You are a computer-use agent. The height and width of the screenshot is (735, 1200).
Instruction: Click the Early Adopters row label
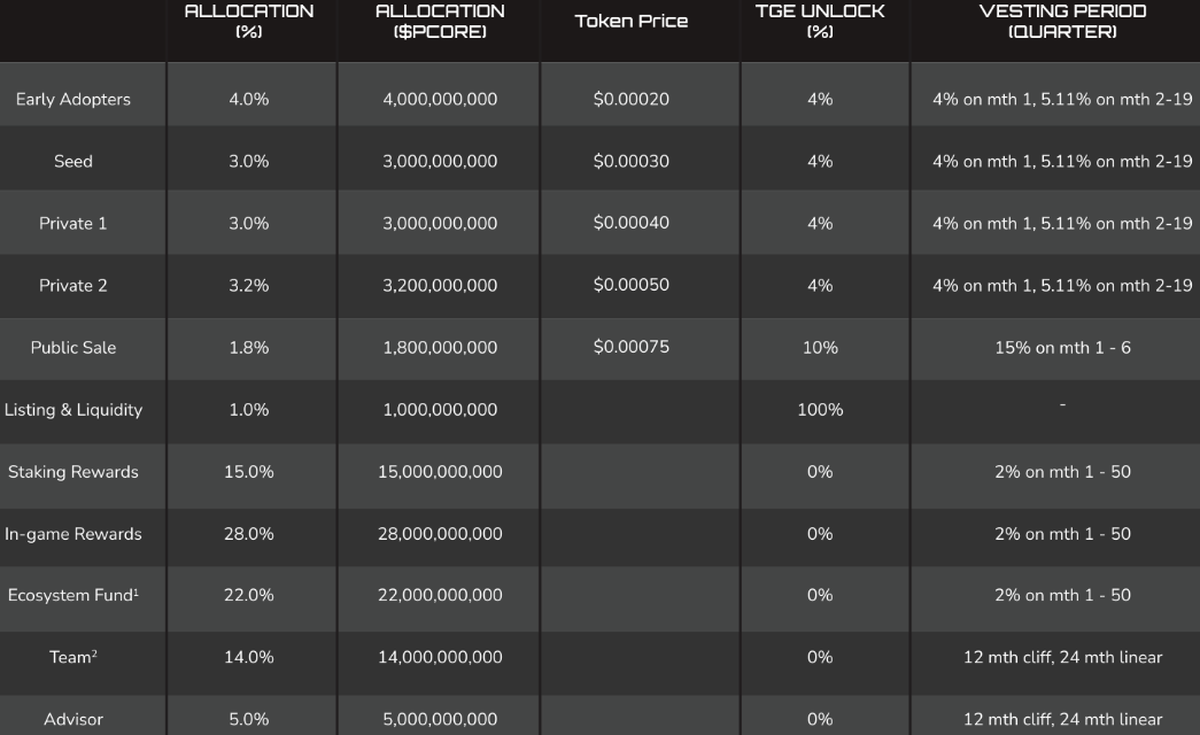point(73,99)
